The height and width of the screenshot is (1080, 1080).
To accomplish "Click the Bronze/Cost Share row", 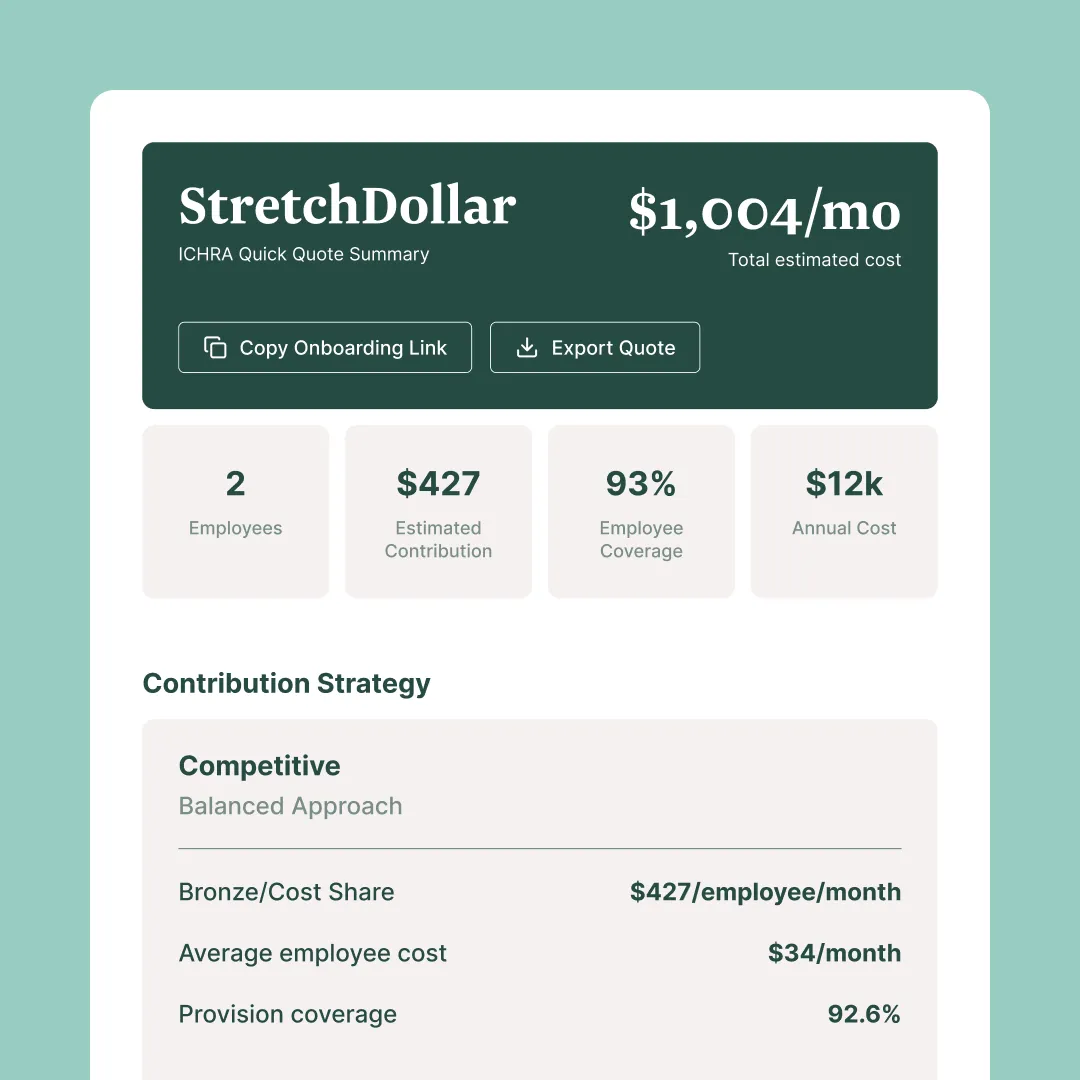I will point(286,892).
